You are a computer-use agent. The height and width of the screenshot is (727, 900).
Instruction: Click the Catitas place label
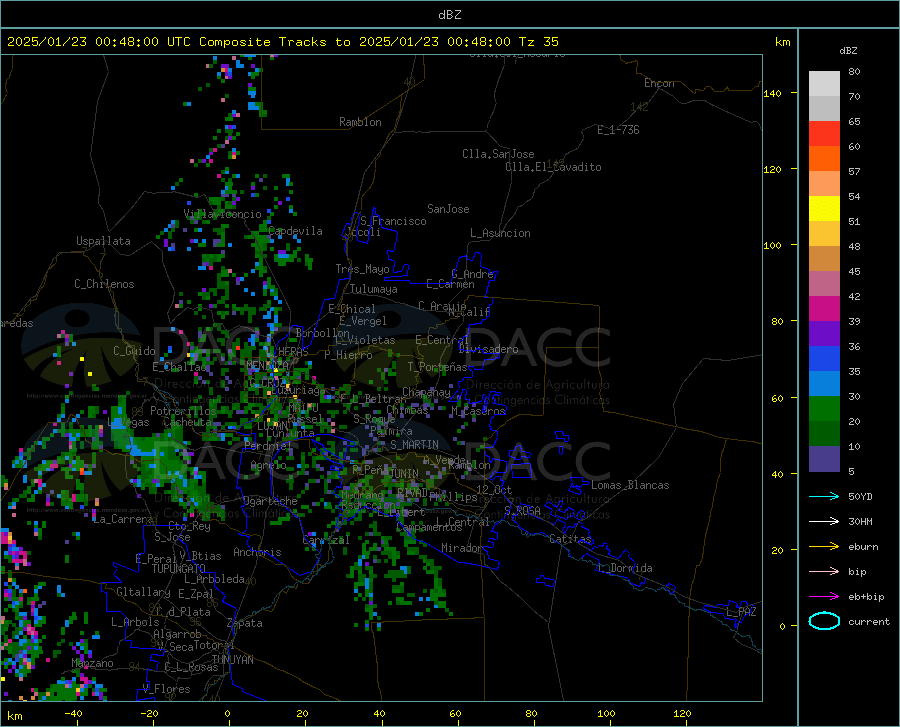(570, 539)
